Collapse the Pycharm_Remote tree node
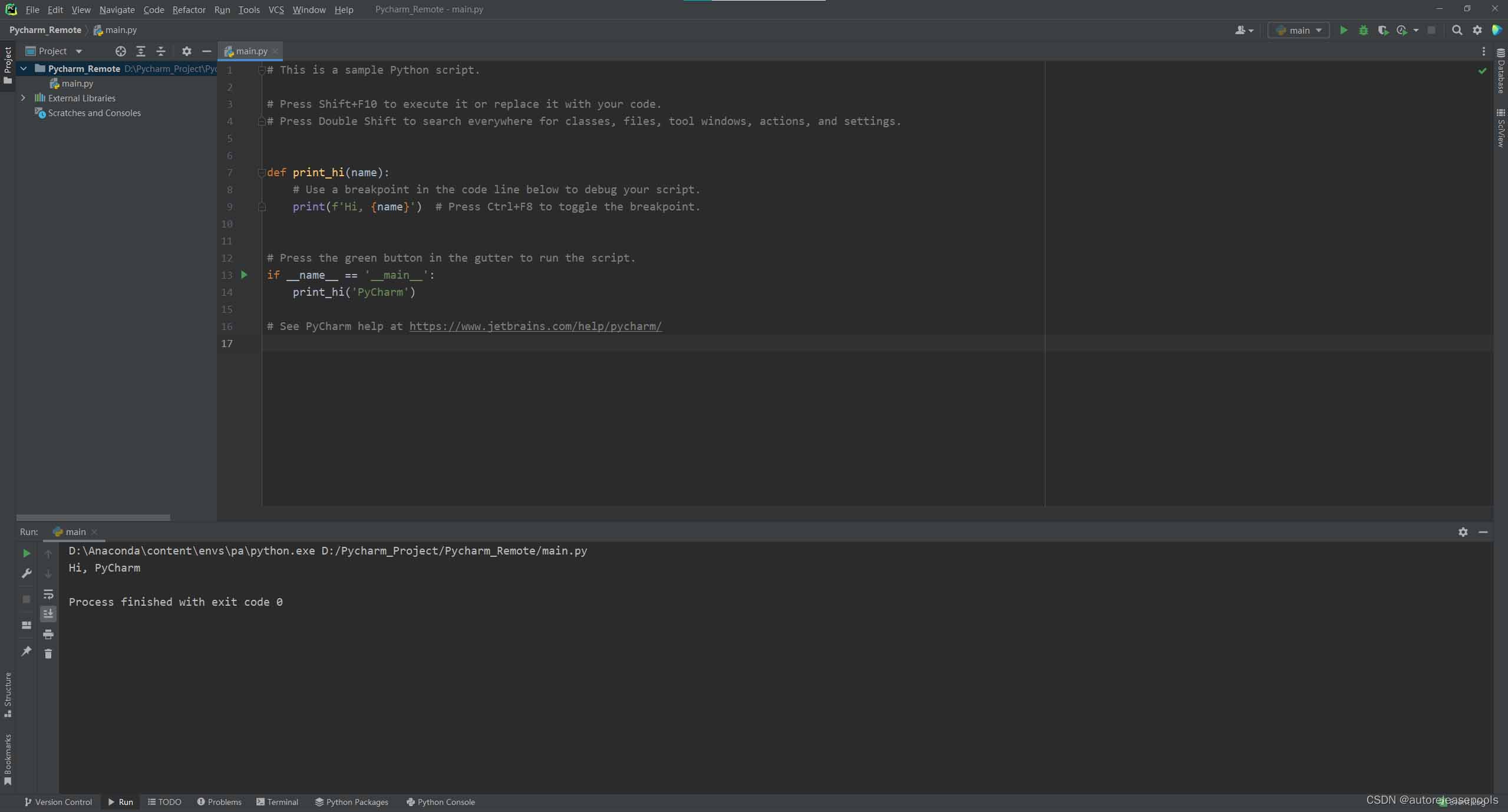The image size is (1508, 812). 24,68
